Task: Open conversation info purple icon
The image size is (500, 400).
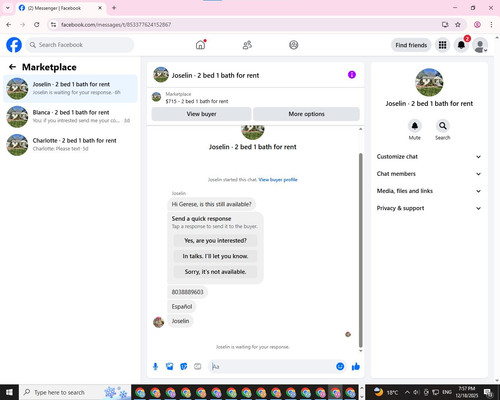Action: [352, 75]
